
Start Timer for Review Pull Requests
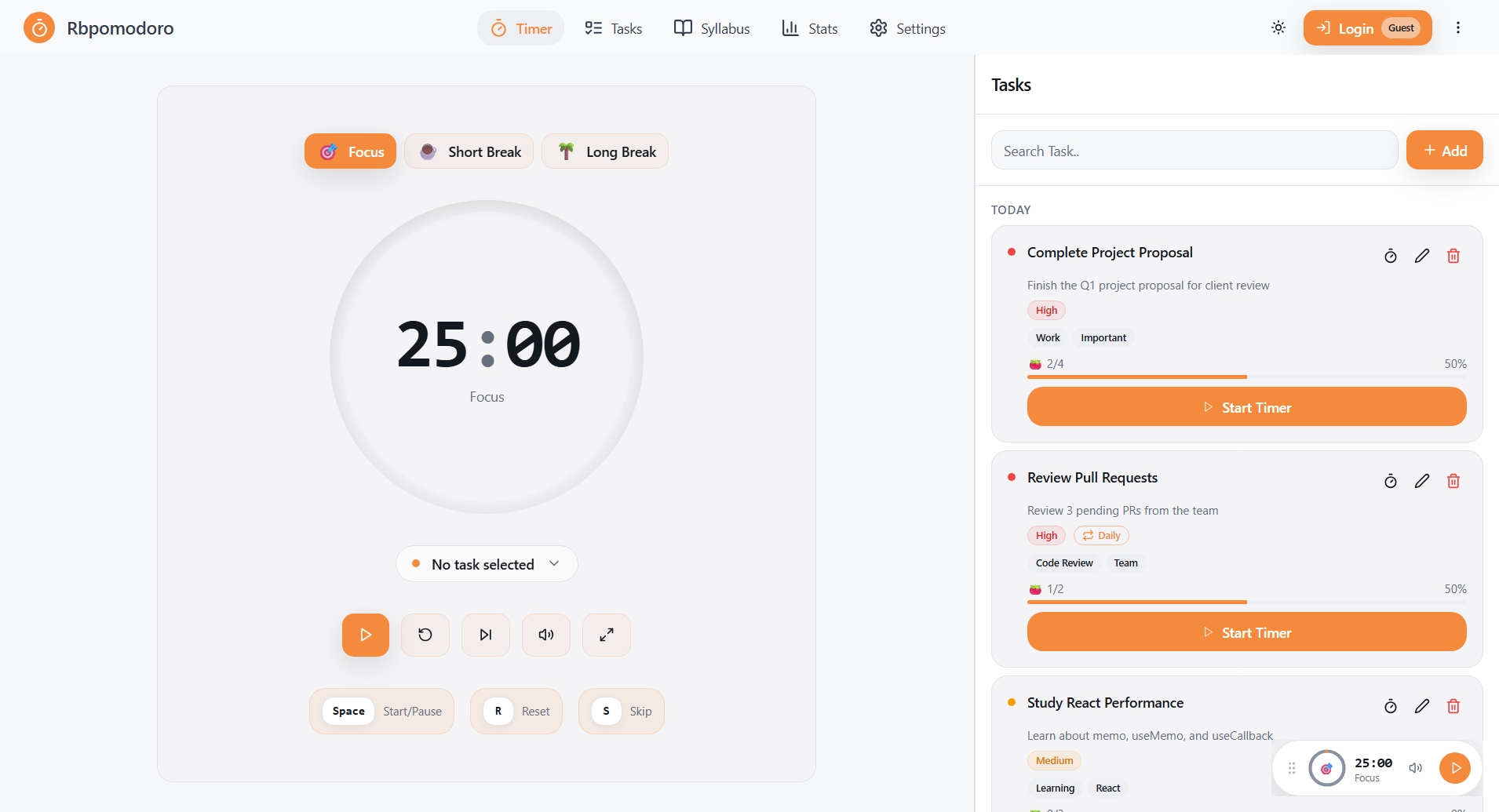pos(1246,632)
